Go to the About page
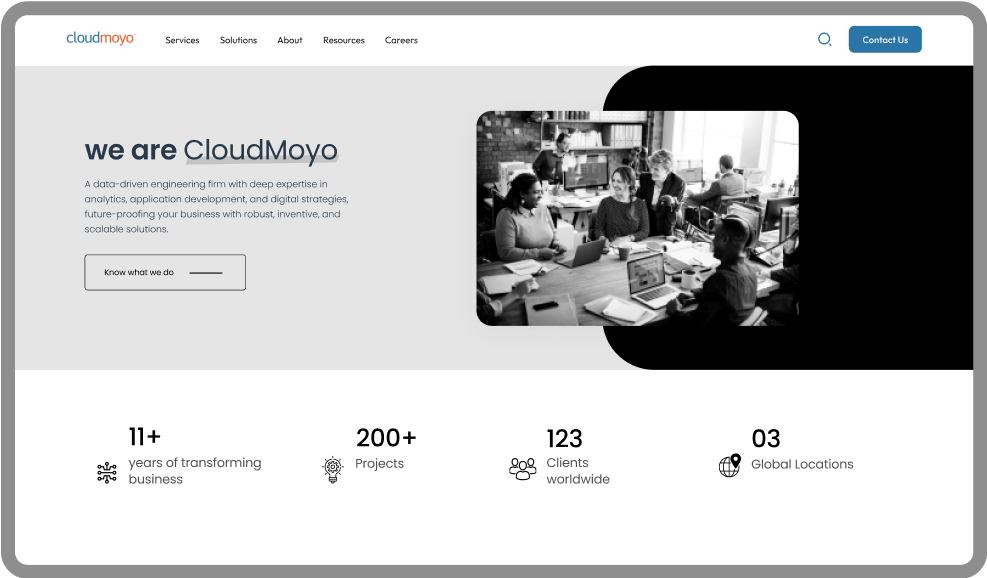Viewport: 987px width, 578px height. point(290,40)
